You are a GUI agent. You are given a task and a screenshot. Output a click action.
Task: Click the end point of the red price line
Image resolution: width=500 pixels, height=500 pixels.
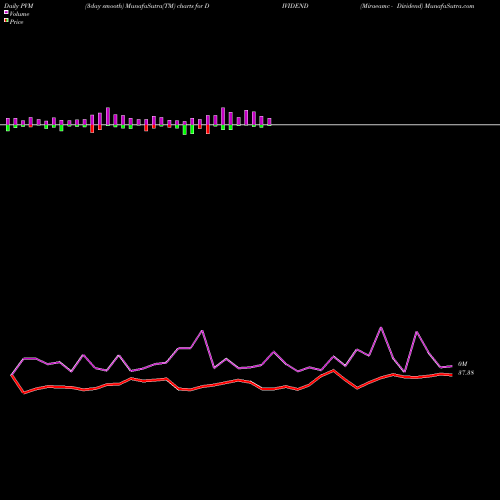click(x=451, y=375)
